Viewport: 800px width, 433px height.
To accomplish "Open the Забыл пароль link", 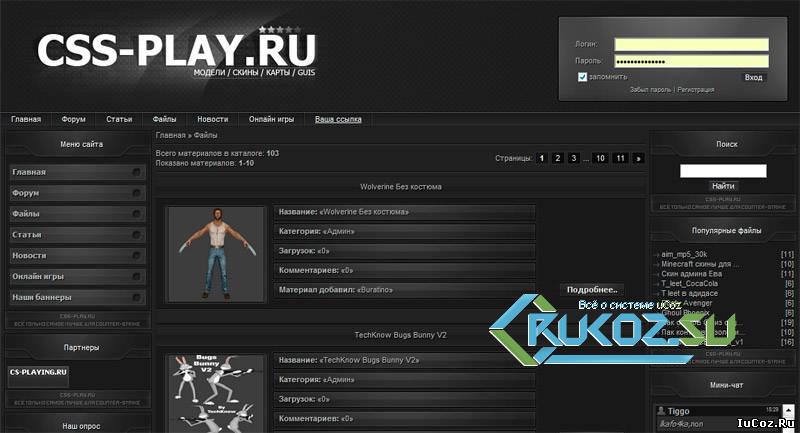I will point(650,89).
